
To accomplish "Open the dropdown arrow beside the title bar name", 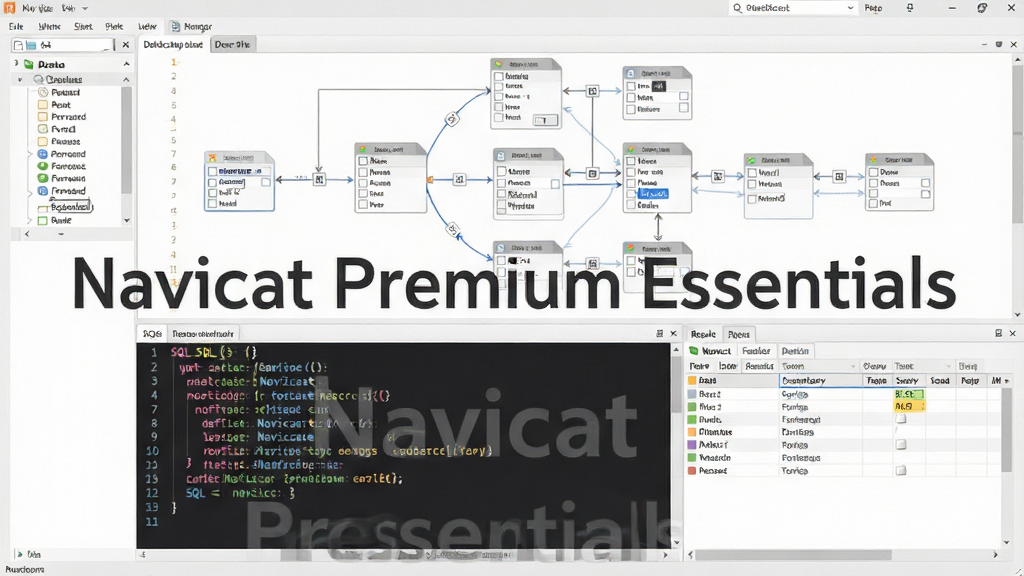I will (x=85, y=8).
